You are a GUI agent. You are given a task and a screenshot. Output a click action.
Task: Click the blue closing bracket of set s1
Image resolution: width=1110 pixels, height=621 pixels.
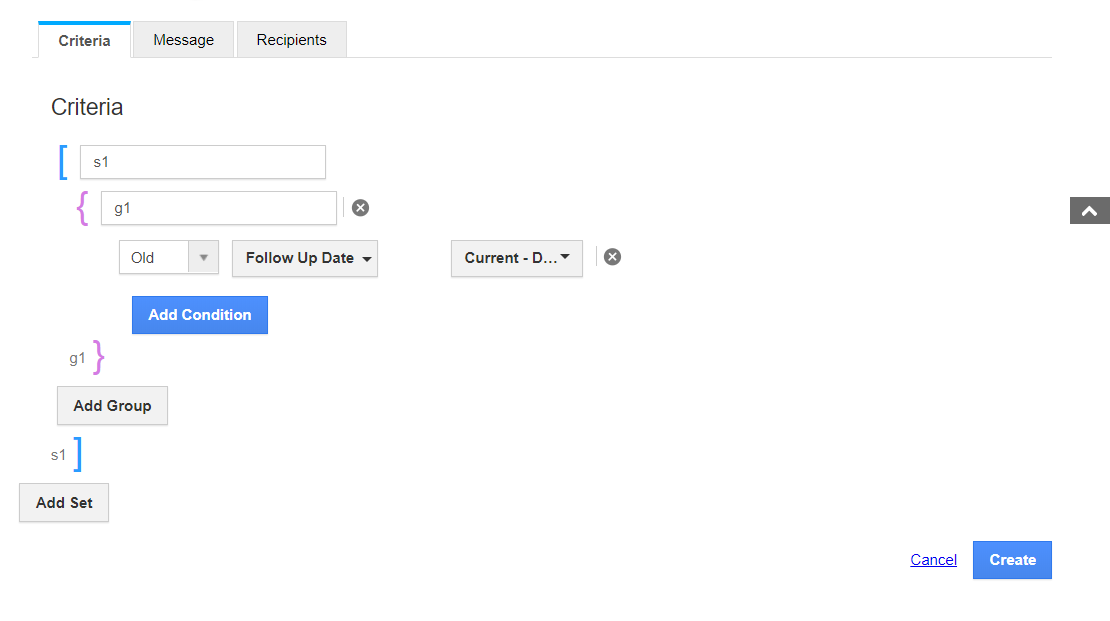[77, 454]
